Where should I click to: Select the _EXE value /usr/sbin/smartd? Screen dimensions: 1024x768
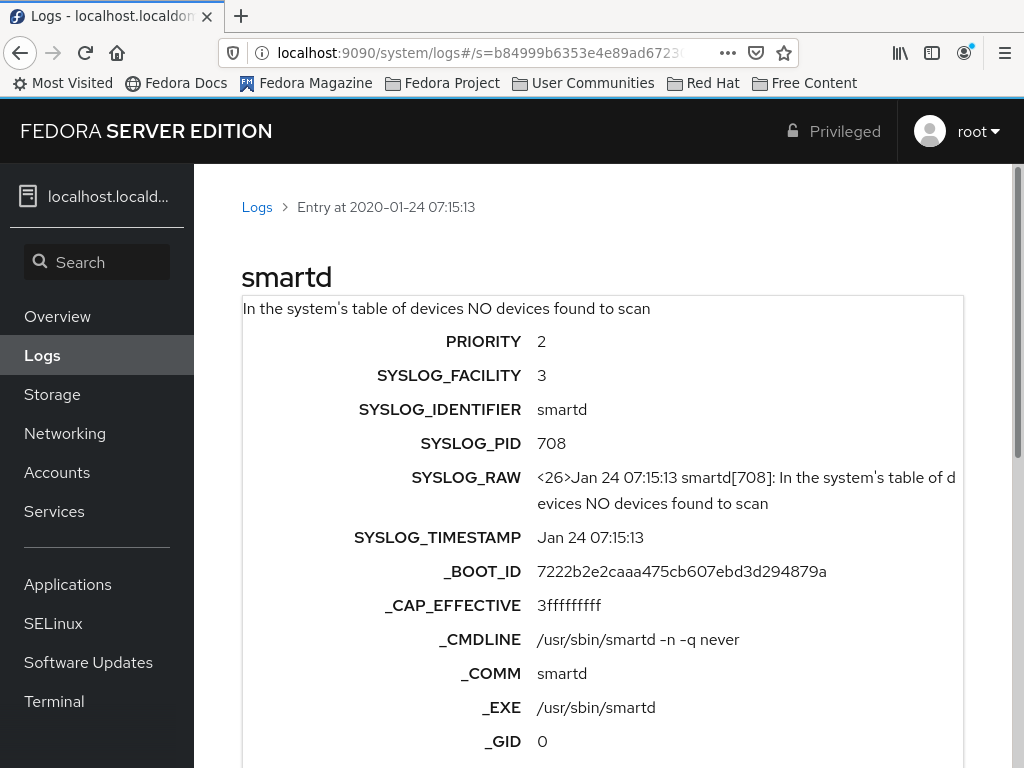[596, 707]
